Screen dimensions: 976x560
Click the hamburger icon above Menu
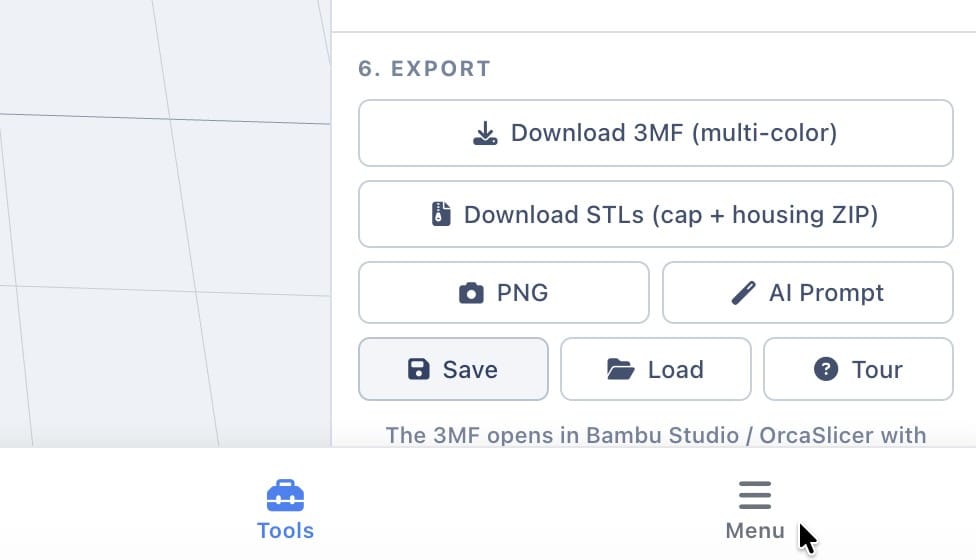tap(755, 495)
